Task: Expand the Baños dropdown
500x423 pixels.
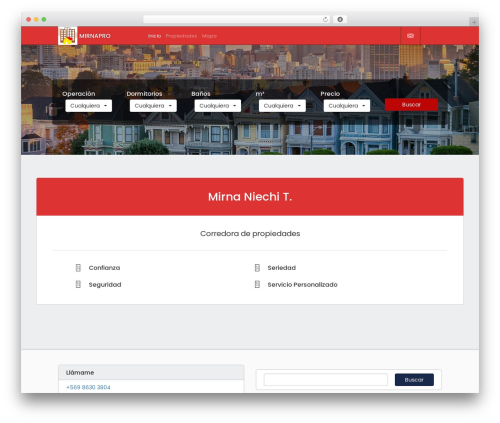Action: tap(218, 106)
